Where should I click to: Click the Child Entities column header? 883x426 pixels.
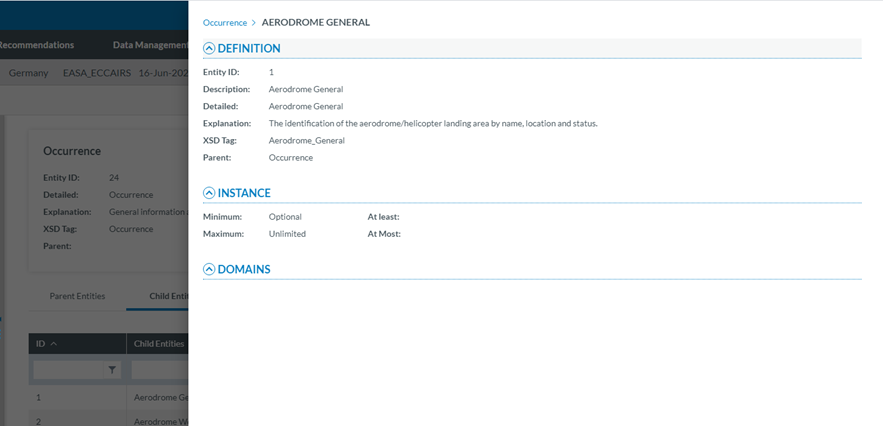159,343
